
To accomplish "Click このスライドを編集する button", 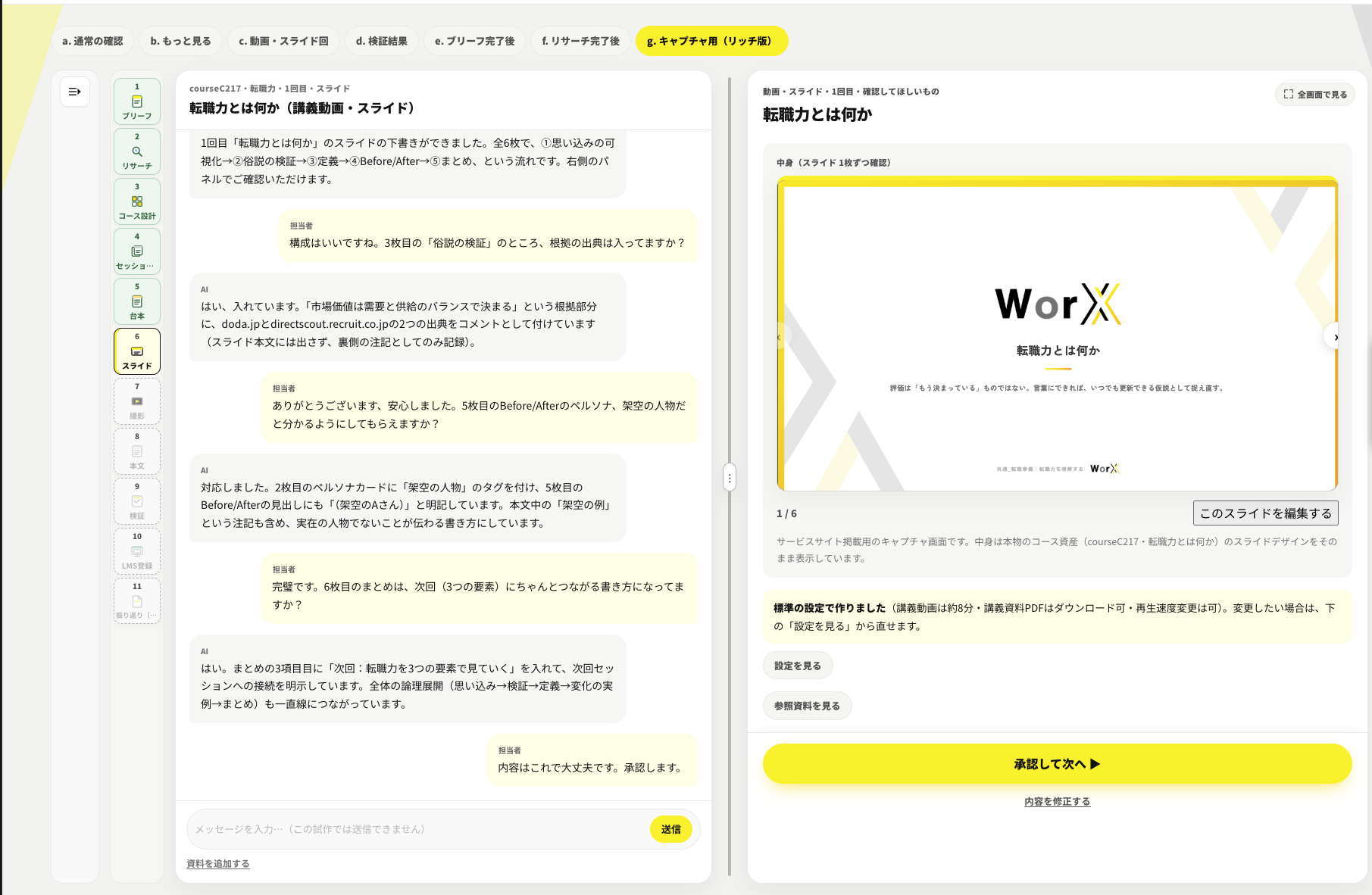I will point(1265,513).
